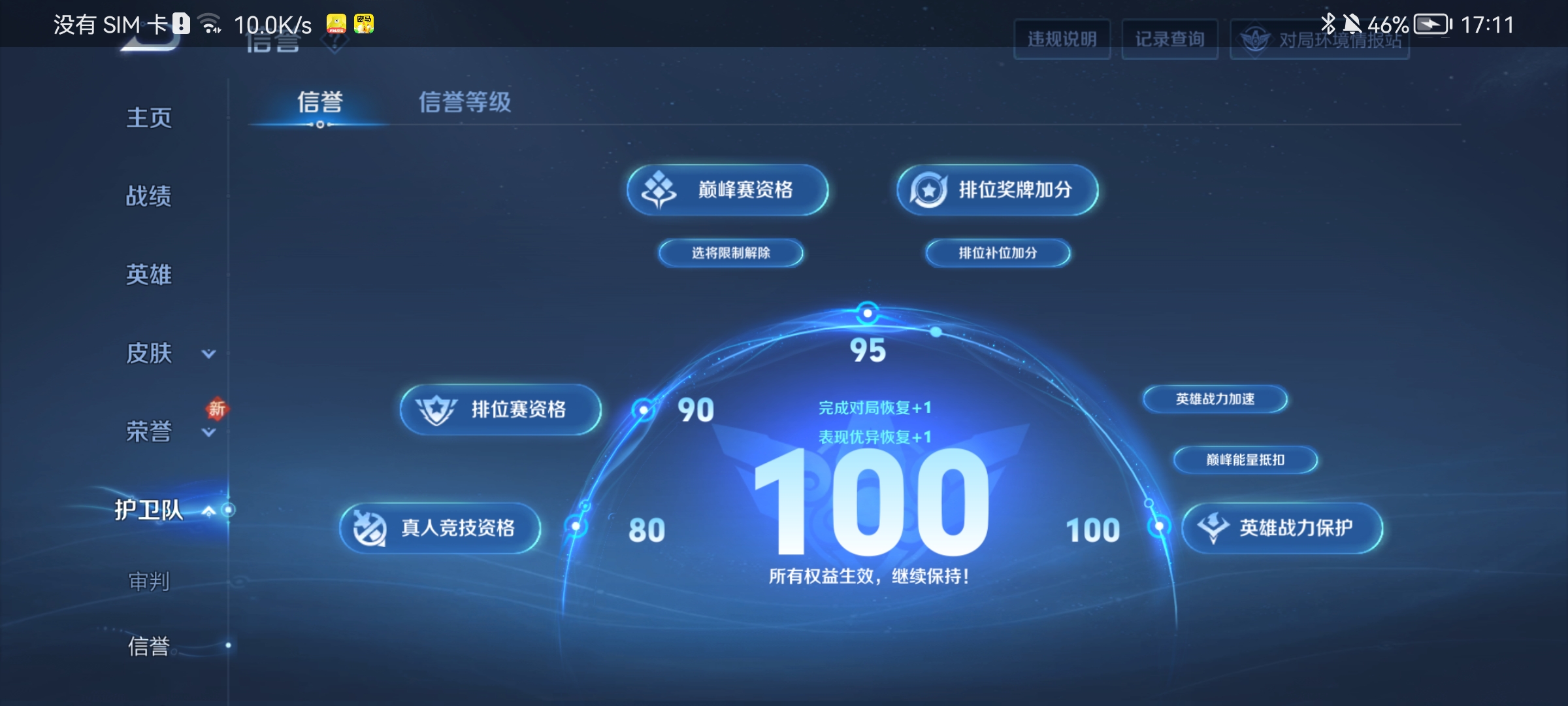Click the 巅峰赛资格 diamond icon
This screenshot has height=706, width=1568.
click(659, 190)
